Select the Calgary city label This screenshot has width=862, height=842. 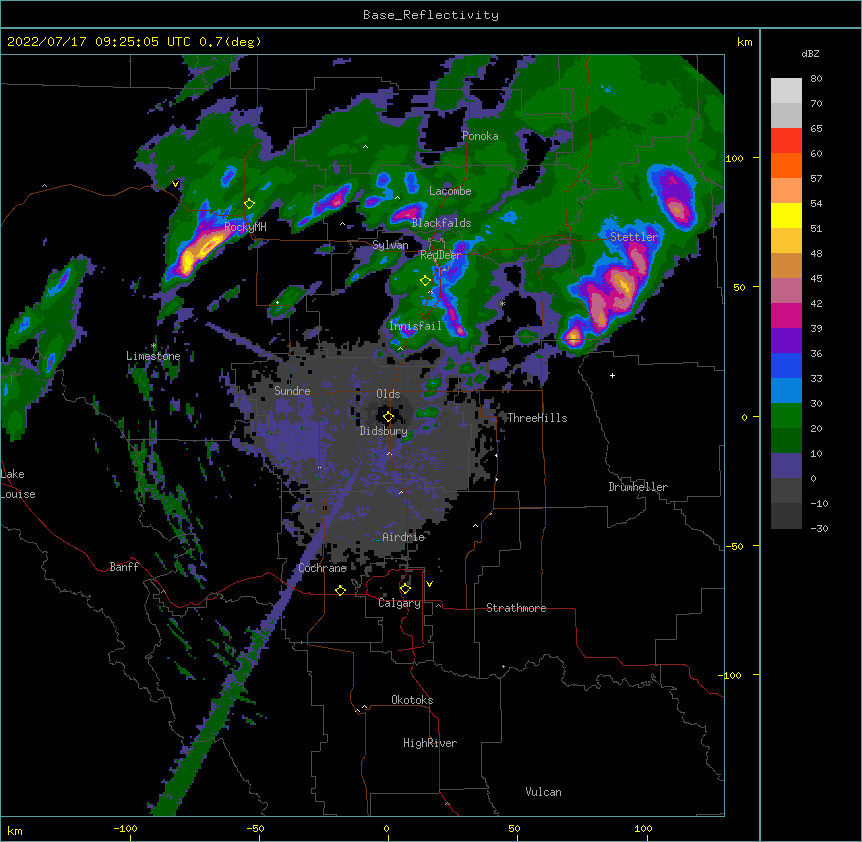pos(399,603)
